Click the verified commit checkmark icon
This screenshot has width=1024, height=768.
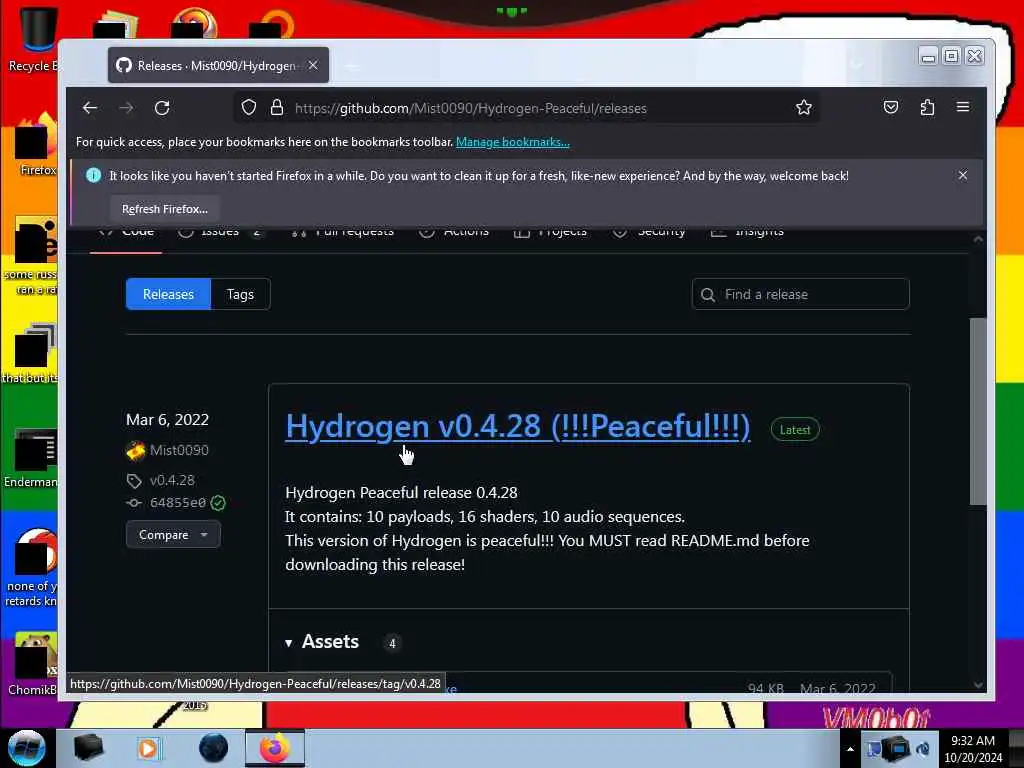pos(218,503)
